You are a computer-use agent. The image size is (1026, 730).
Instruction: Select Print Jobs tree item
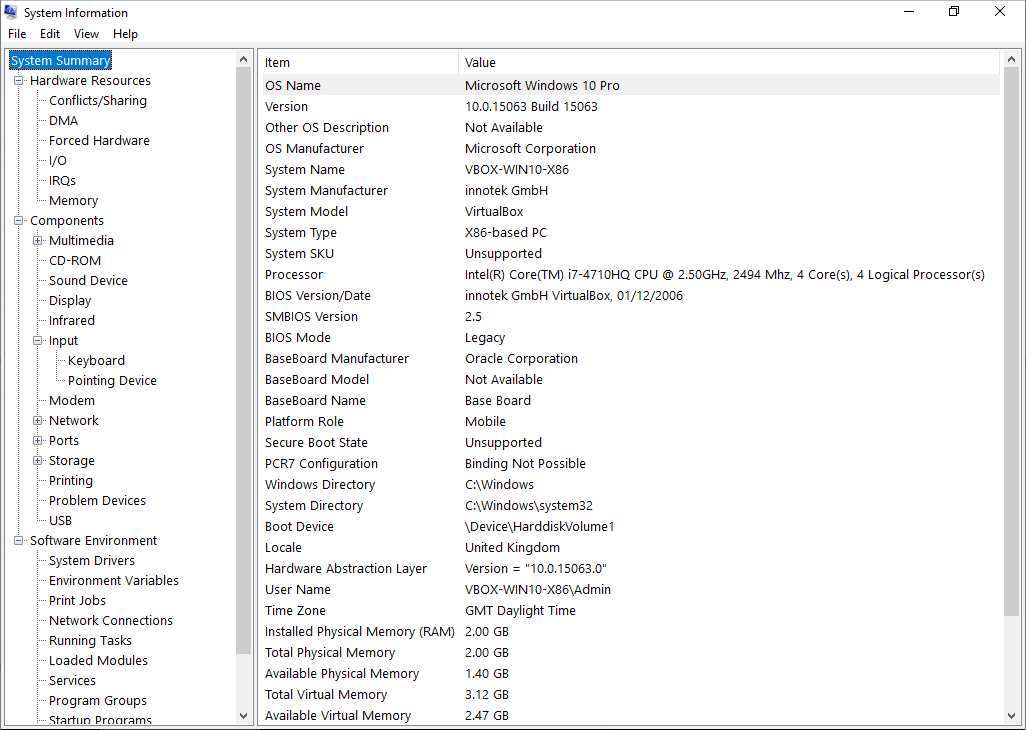pos(77,600)
